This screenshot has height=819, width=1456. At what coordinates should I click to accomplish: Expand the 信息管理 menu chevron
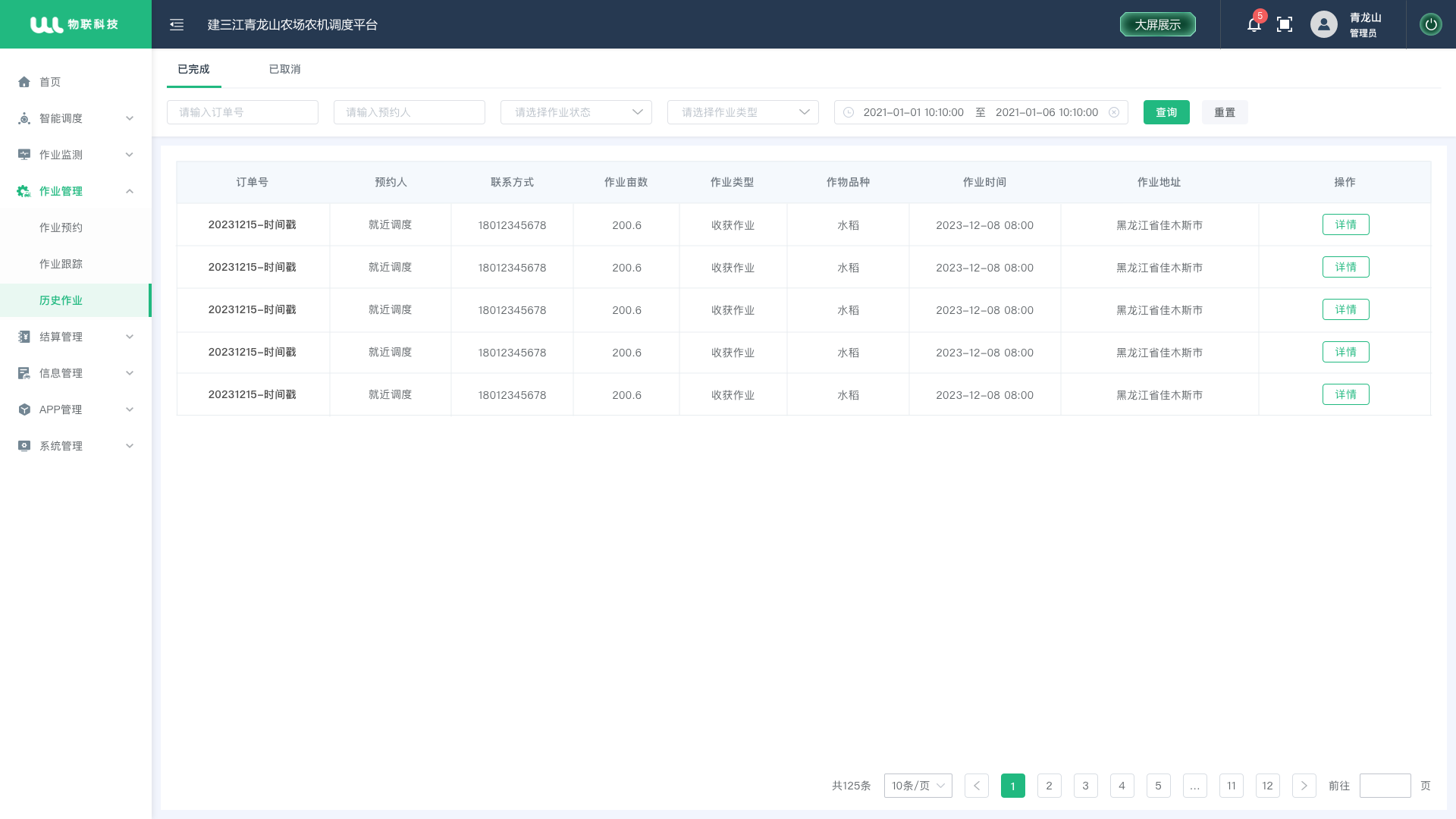(x=130, y=373)
